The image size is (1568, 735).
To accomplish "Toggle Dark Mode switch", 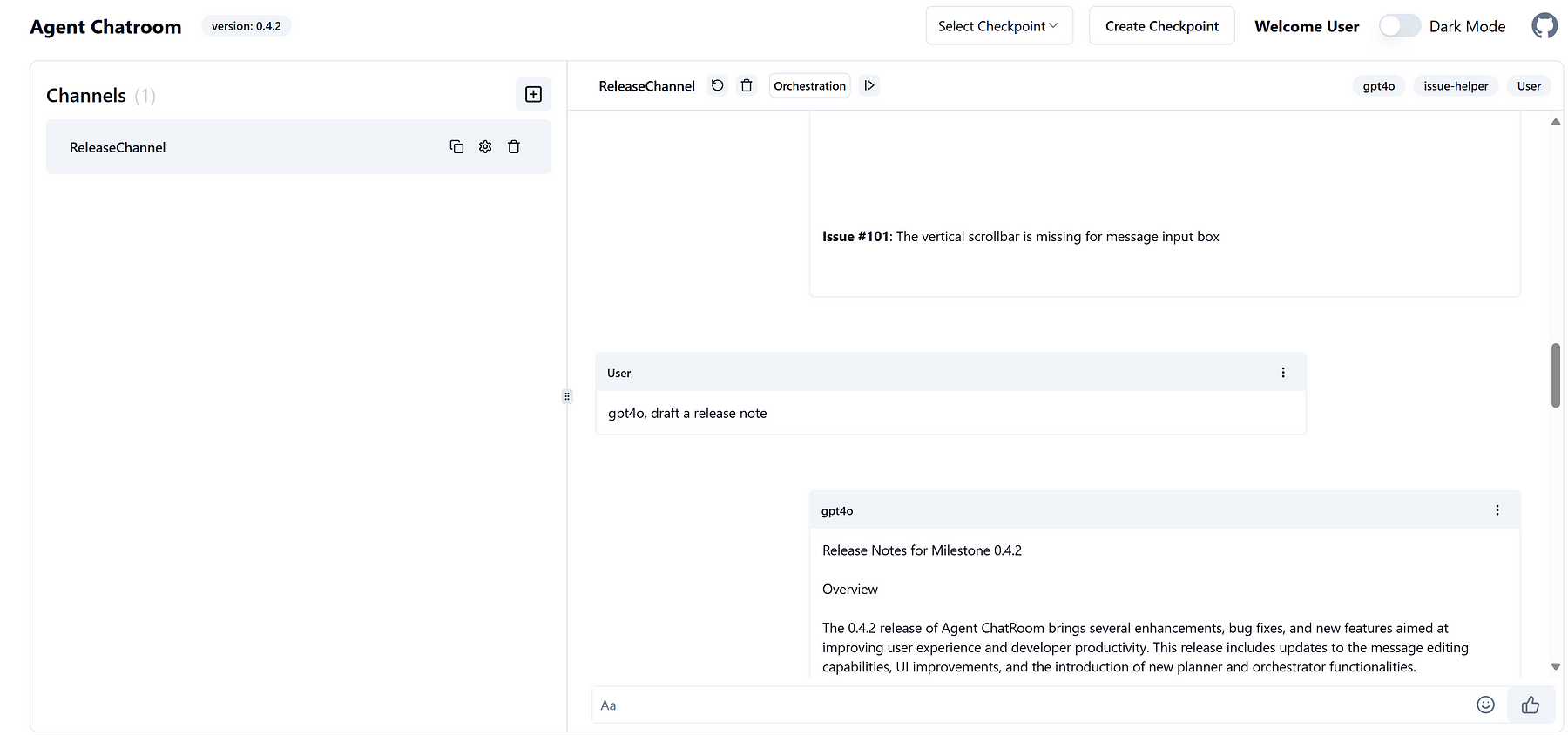I will (1400, 26).
